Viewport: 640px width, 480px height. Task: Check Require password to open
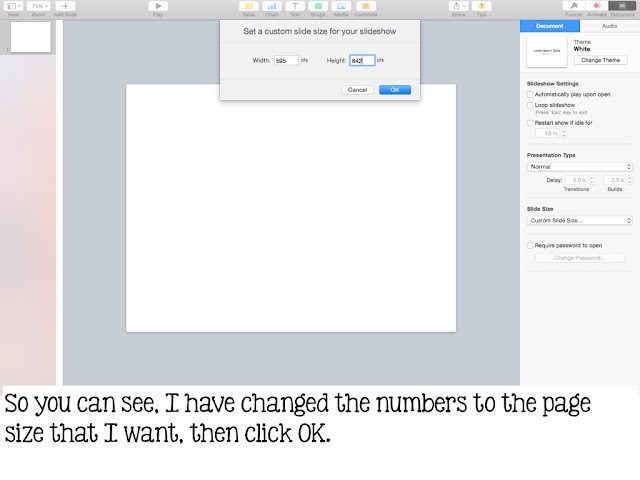pyautogui.click(x=530, y=245)
